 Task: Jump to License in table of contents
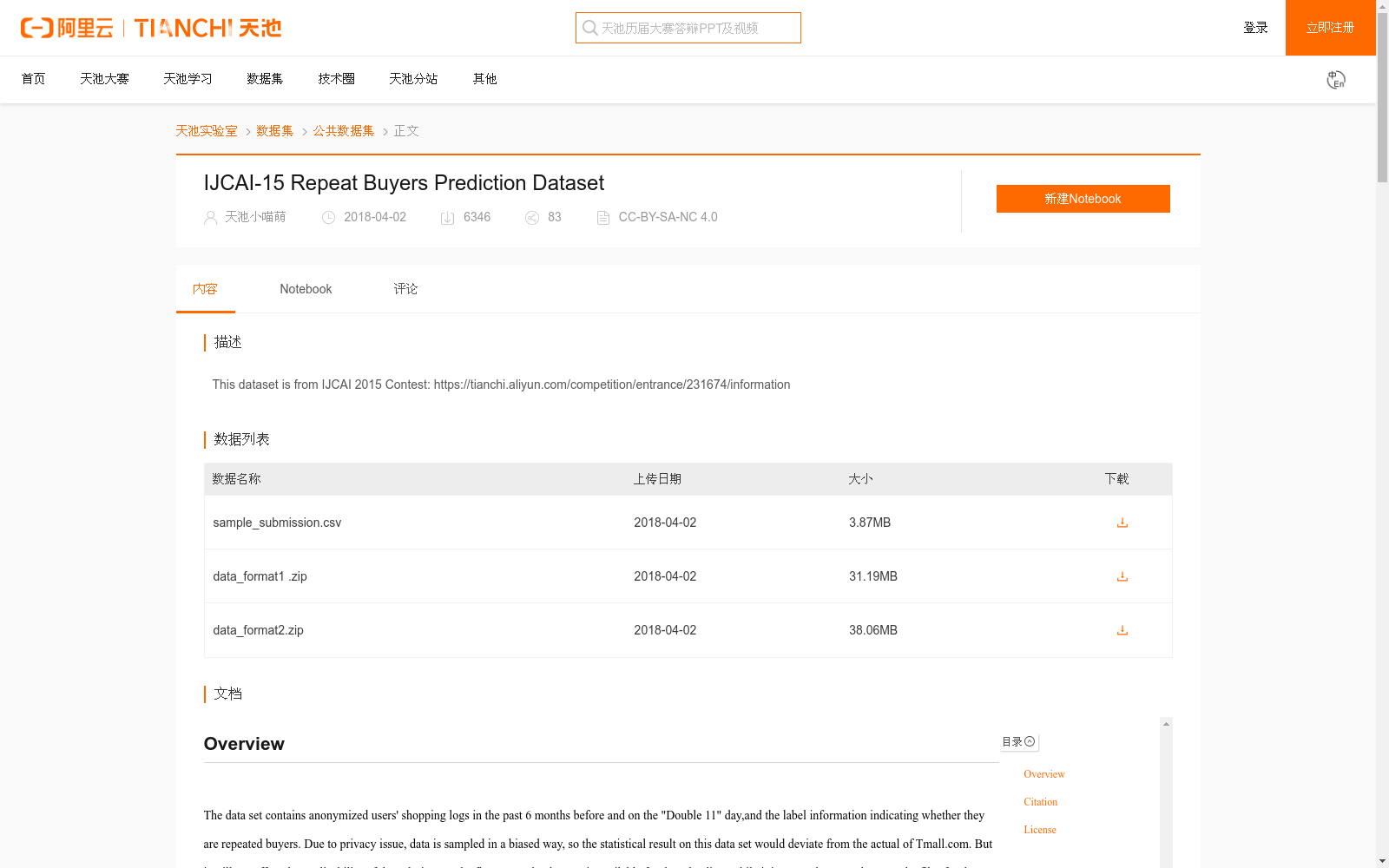(1039, 830)
